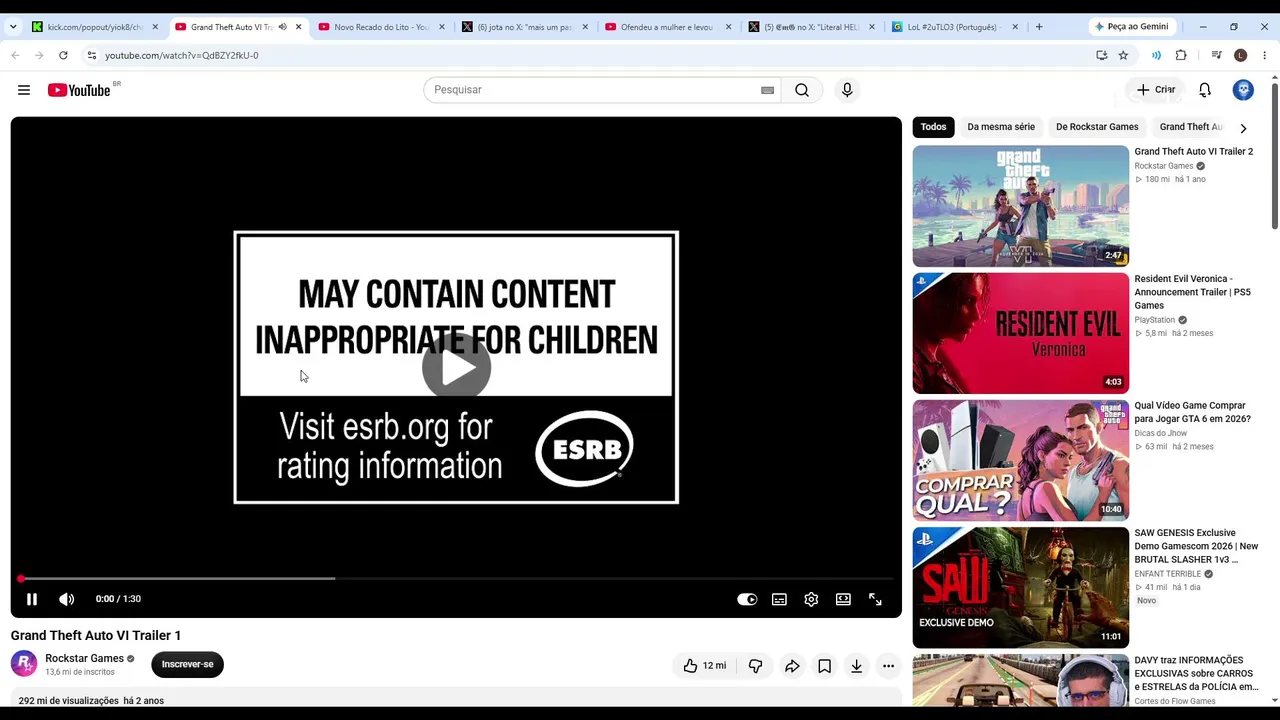Open the PlayStation channel under Resident Evil
This screenshot has height=720, width=1280.
tap(1154, 320)
